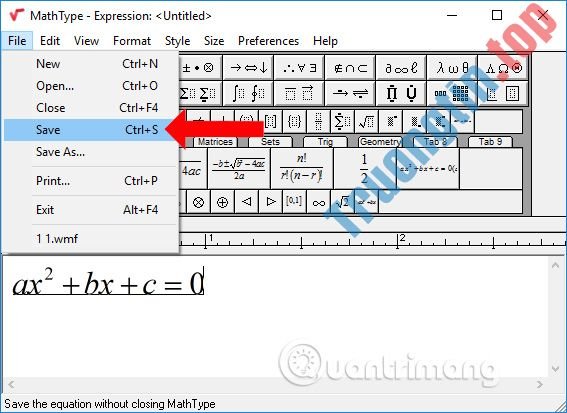Image resolution: width=567 pixels, height=413 pixels.
Task: Open the Style menu
Action: pos(178,41)
